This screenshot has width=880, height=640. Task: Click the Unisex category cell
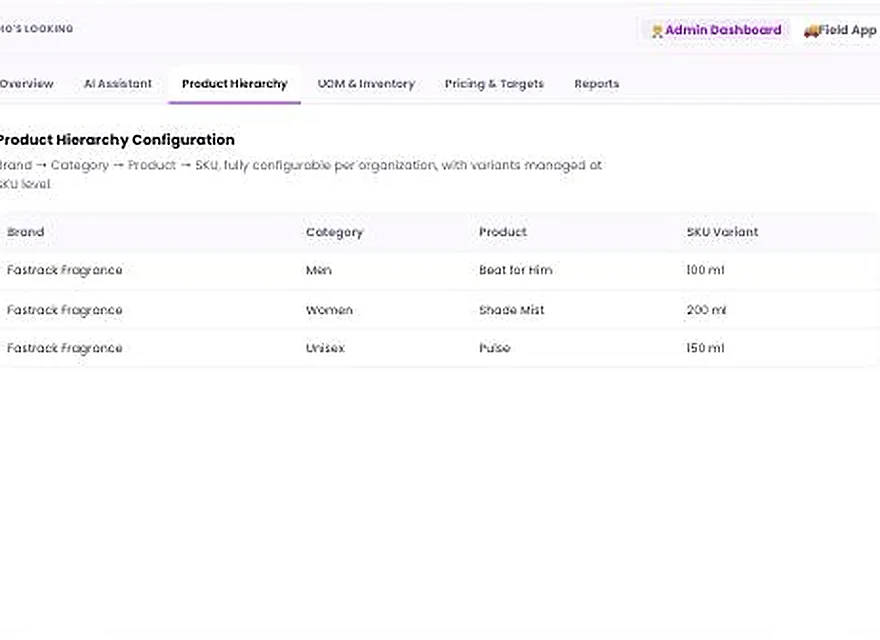pos(326,348)
